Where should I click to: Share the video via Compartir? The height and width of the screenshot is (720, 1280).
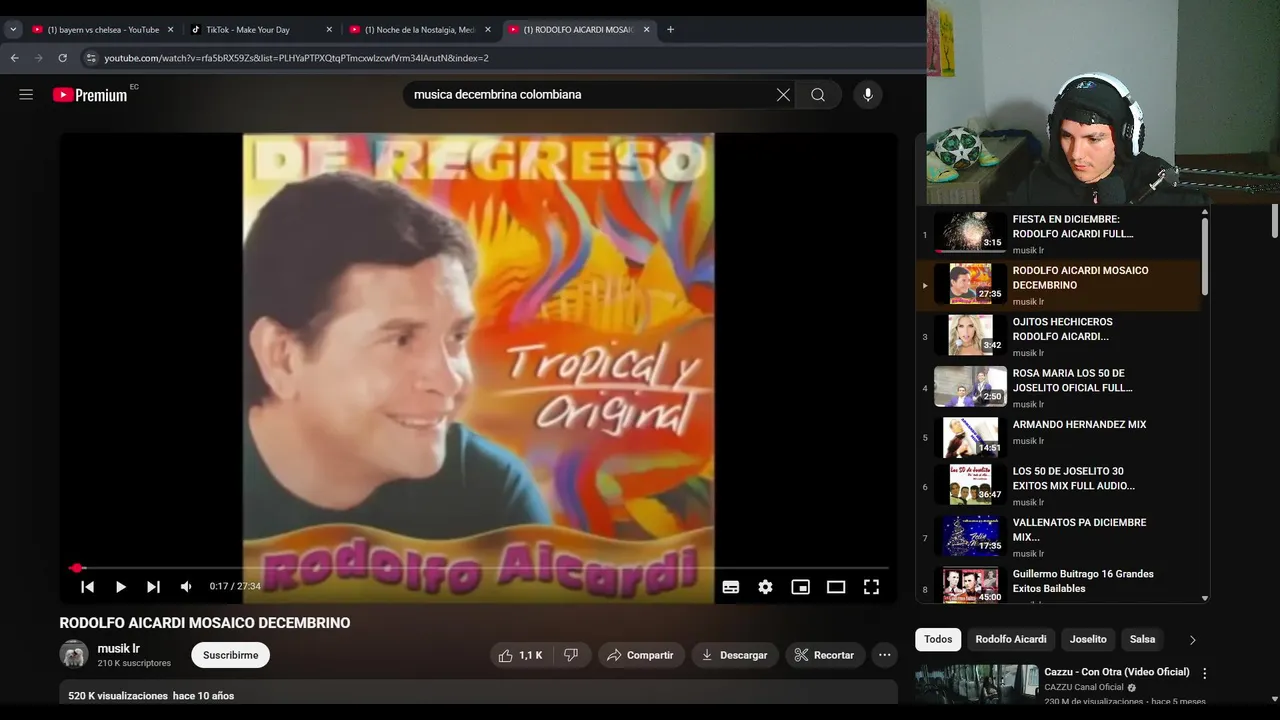[x=641, y=655]
